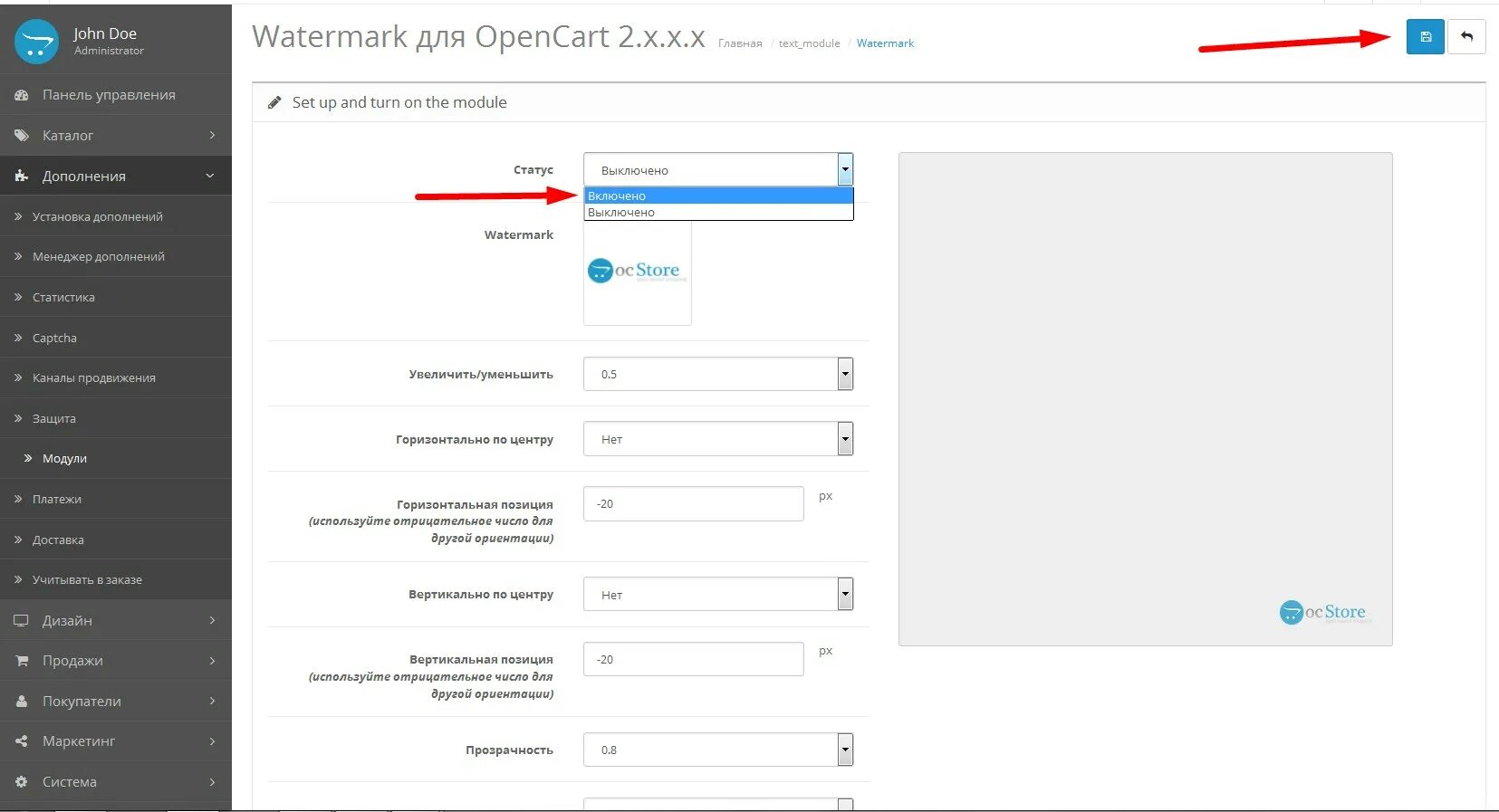Click the share icon beside Маркетинг
This screenshot has width=1499, height=812.
coord(22,741)
